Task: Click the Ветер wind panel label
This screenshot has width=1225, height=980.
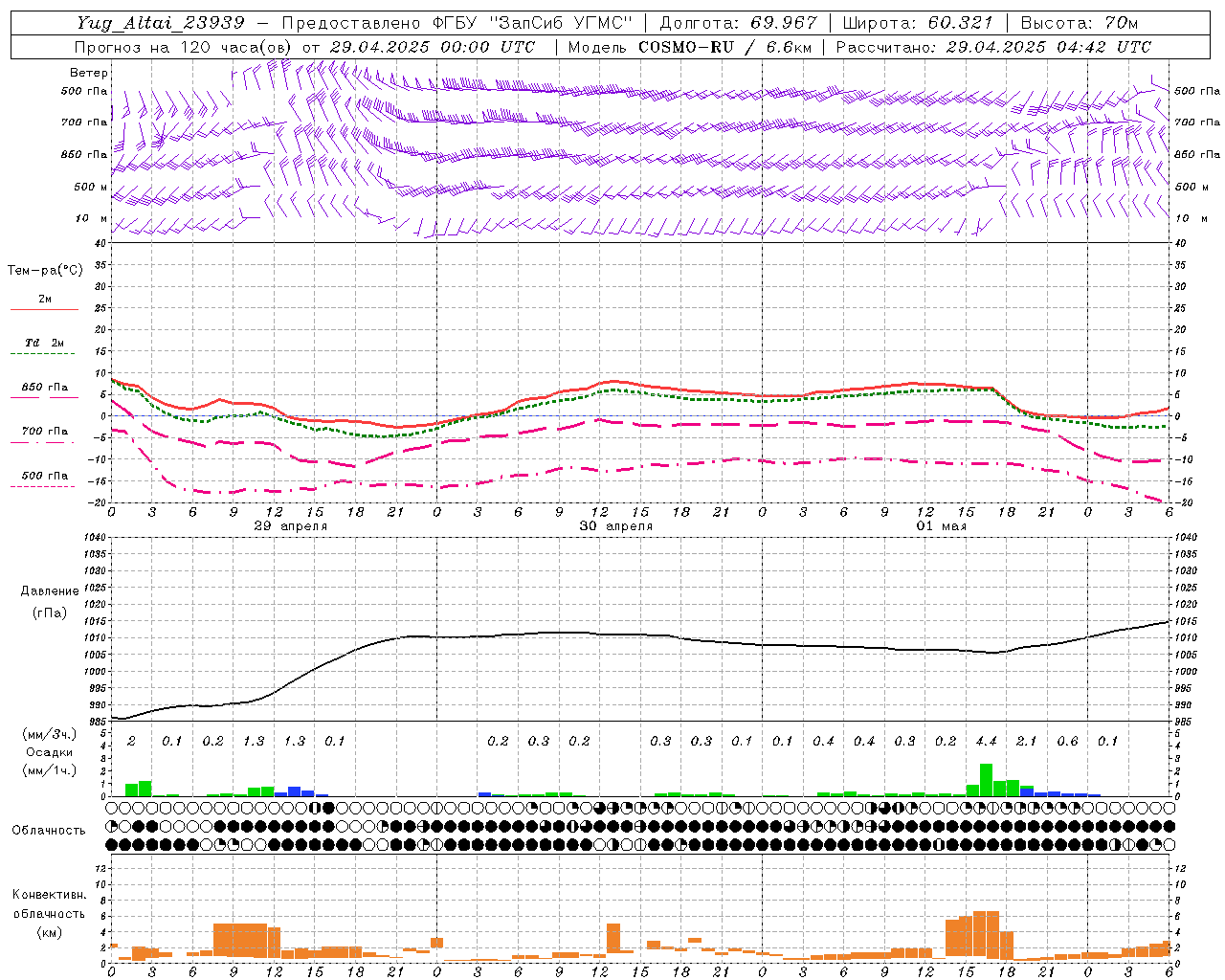Action: pyautogui.click(x=89, y=73)
